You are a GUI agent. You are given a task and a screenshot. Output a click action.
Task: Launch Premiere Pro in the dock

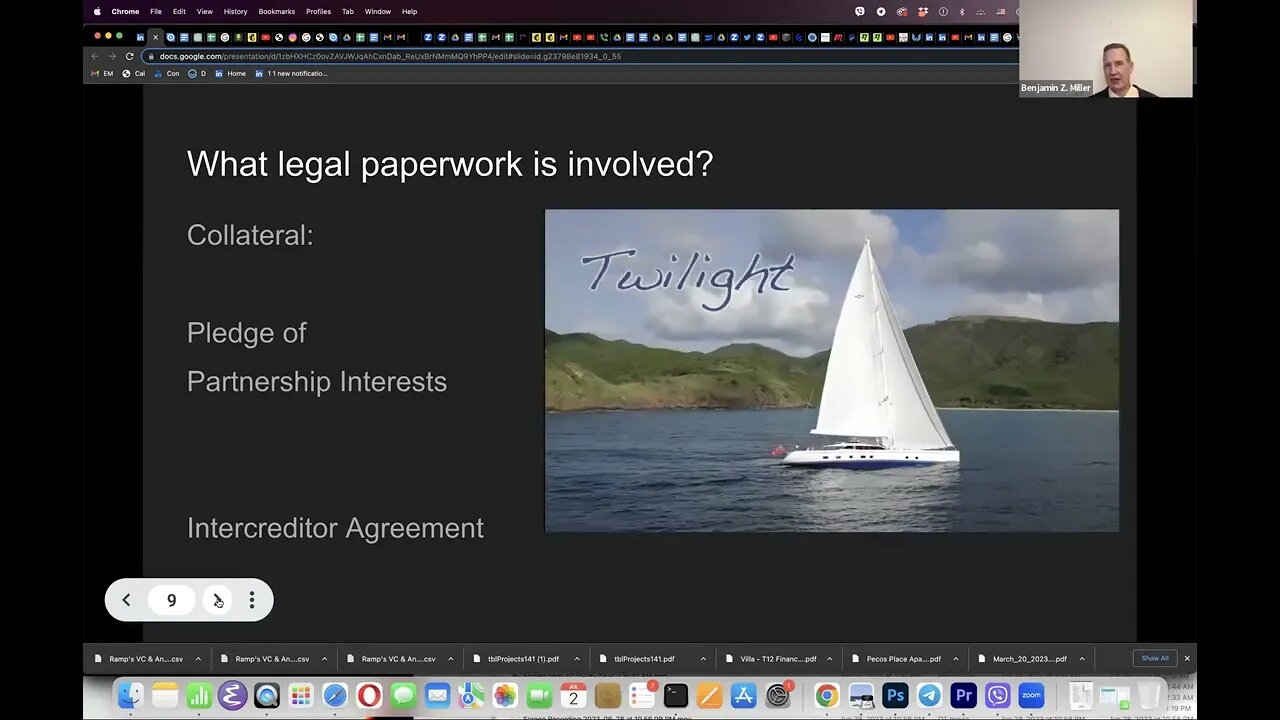pyautogui.click(x=963, y=695)
